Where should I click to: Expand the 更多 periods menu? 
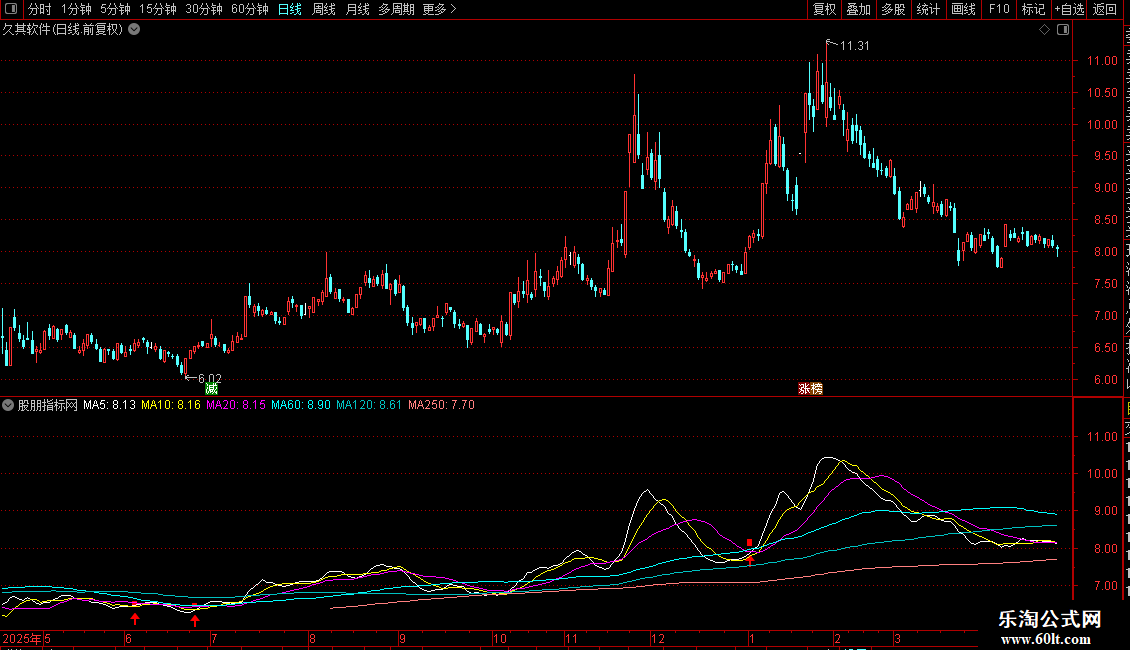(x=440, y=9)
